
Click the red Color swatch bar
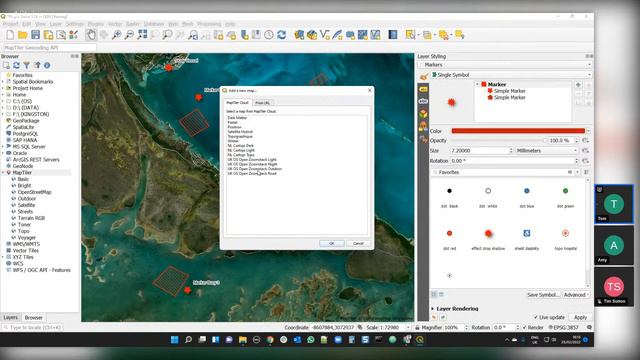[x=518, y=131]
